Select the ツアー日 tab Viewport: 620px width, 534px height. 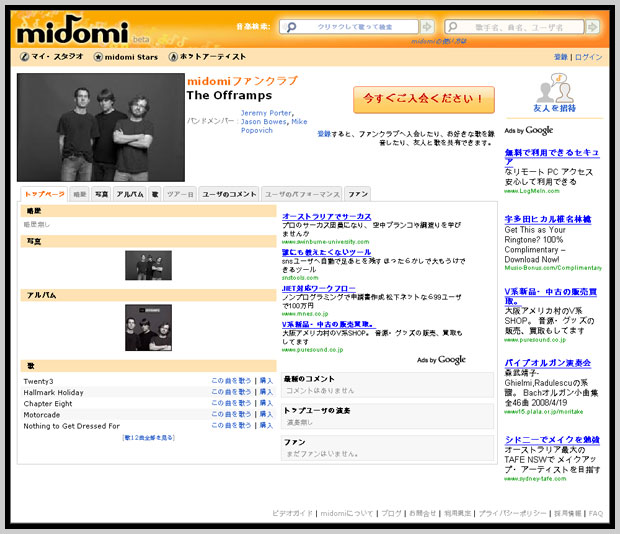pyautogui.click(x=180, y=194)
